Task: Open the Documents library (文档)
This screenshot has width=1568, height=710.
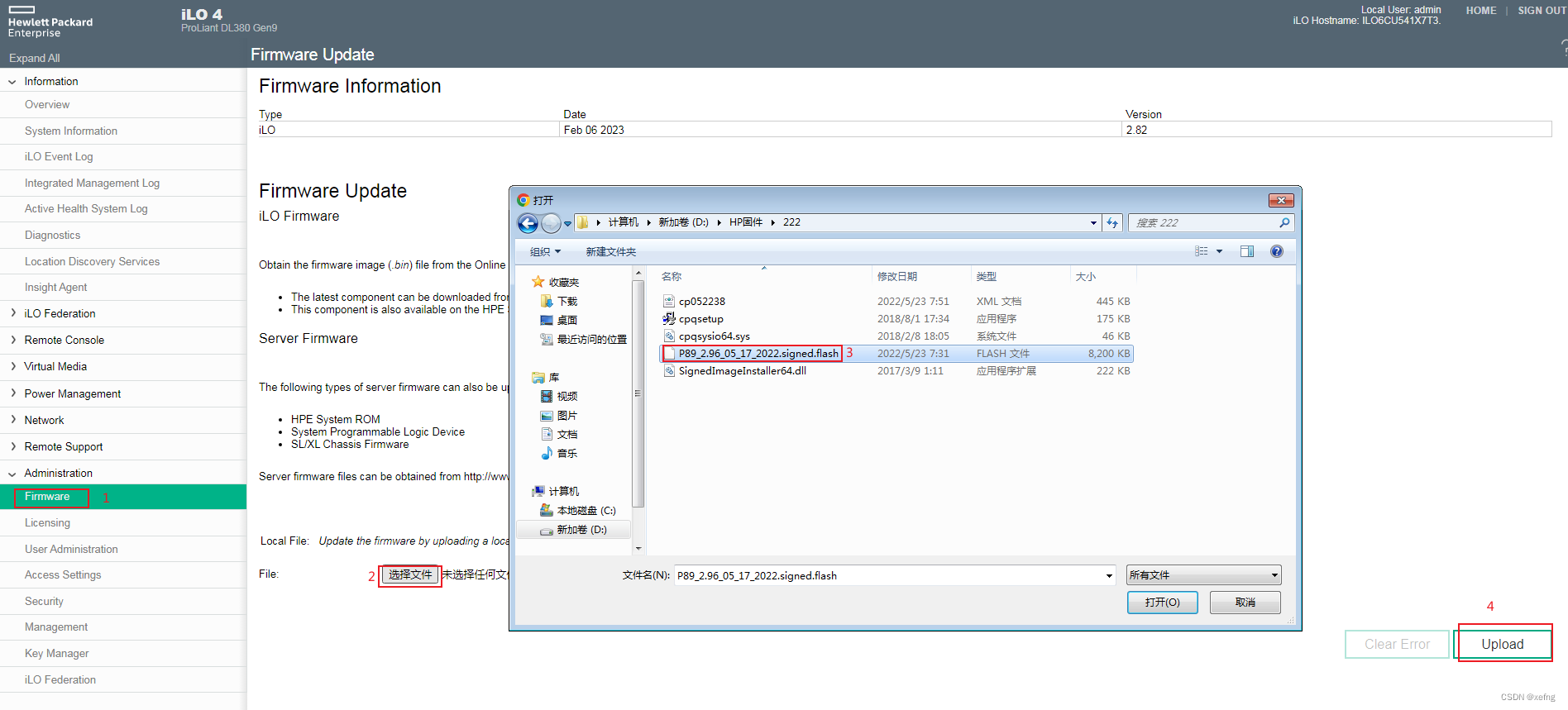Action: click(x=559, y=434)
